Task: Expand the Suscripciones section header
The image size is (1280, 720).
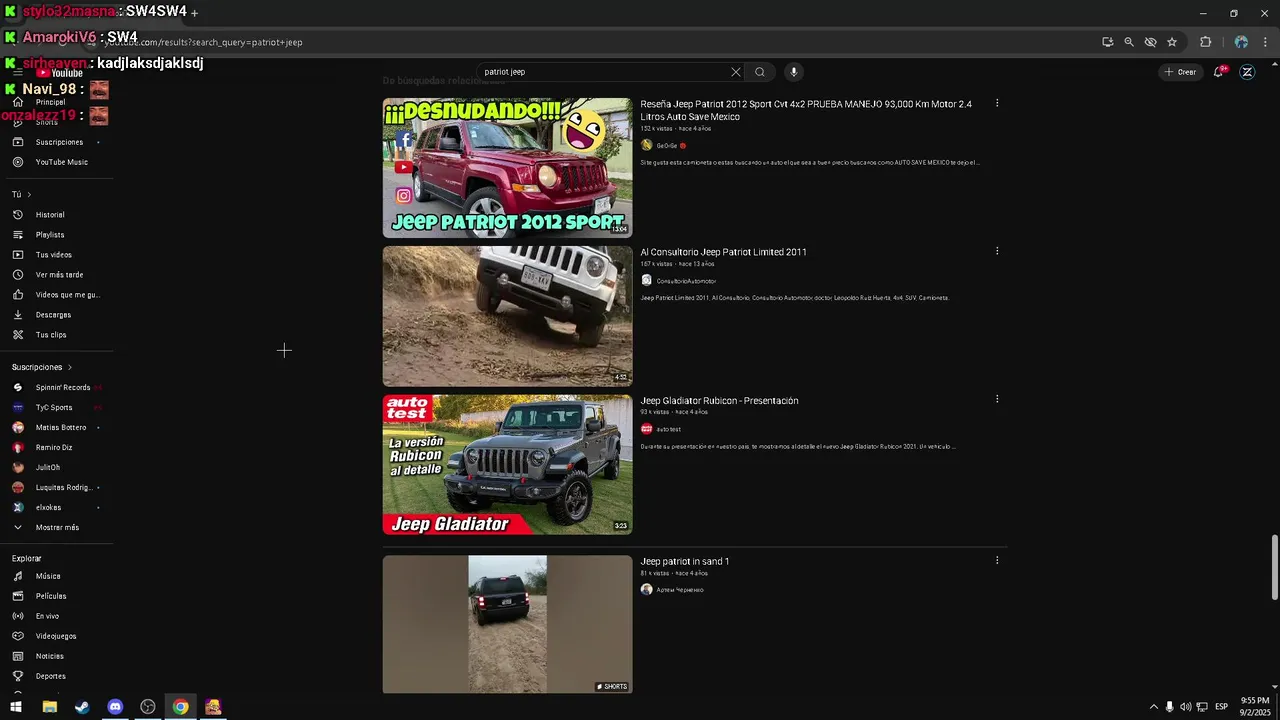Action: point(42,367)
